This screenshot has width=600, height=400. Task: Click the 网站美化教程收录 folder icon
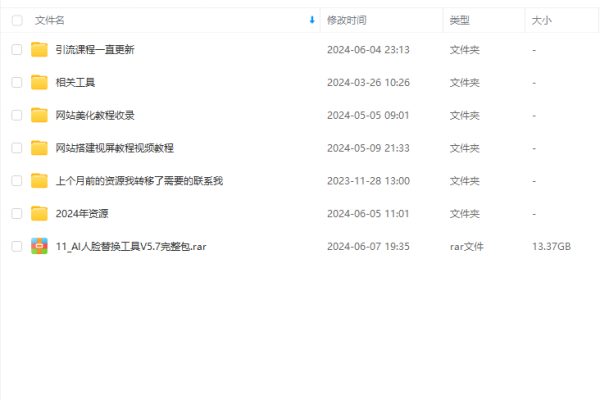pos(39,115)
